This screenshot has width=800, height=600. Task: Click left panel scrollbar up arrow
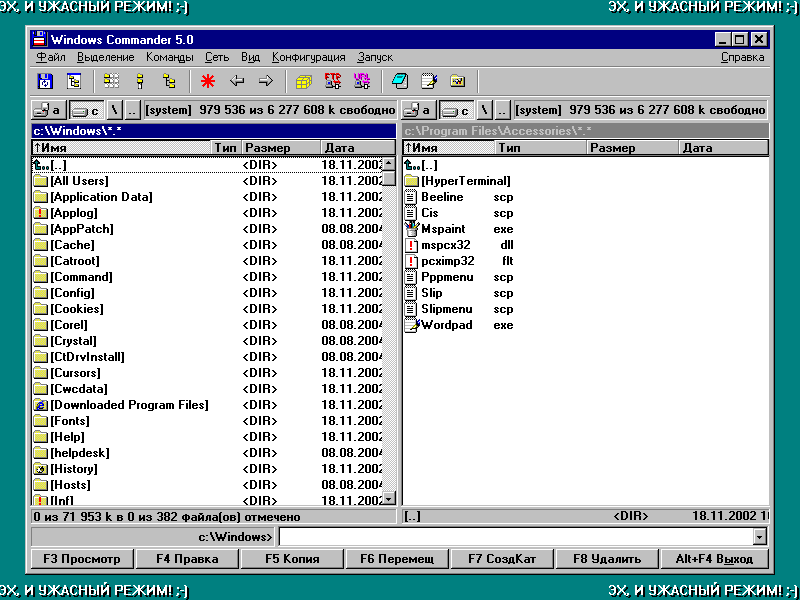[x=389, y=164]
